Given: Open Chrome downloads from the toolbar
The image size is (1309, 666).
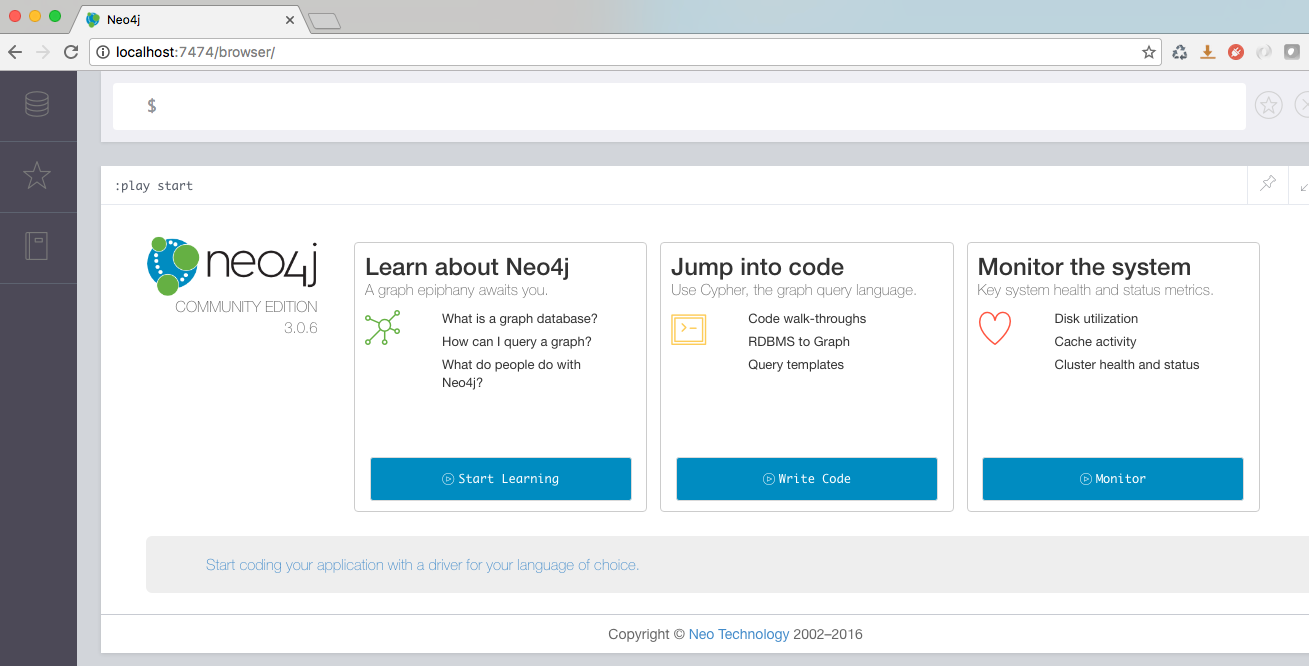Looking at the screenshot, I should click(x=1207, y=51).
